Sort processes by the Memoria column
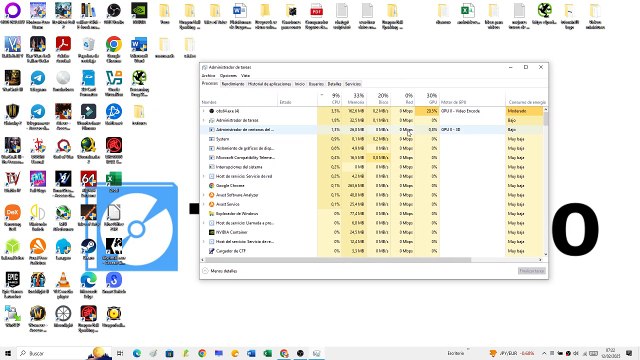 pos(354,98)
